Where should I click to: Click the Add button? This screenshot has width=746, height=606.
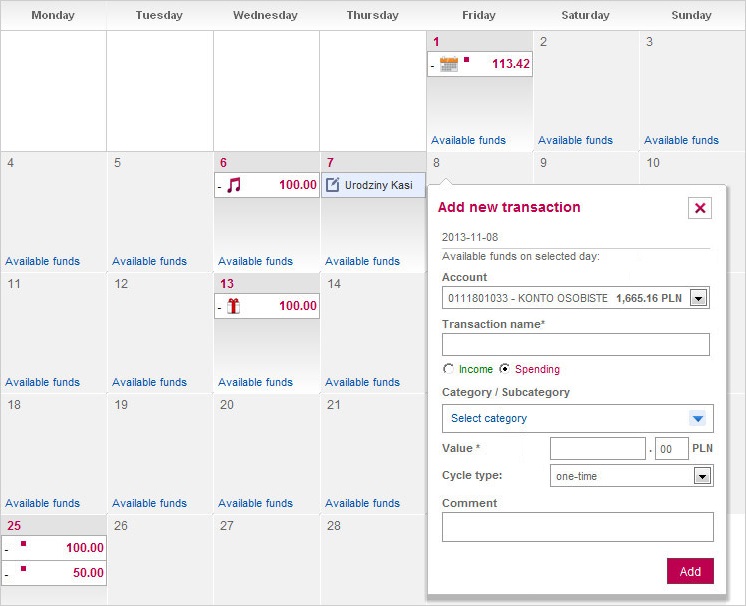690,571
